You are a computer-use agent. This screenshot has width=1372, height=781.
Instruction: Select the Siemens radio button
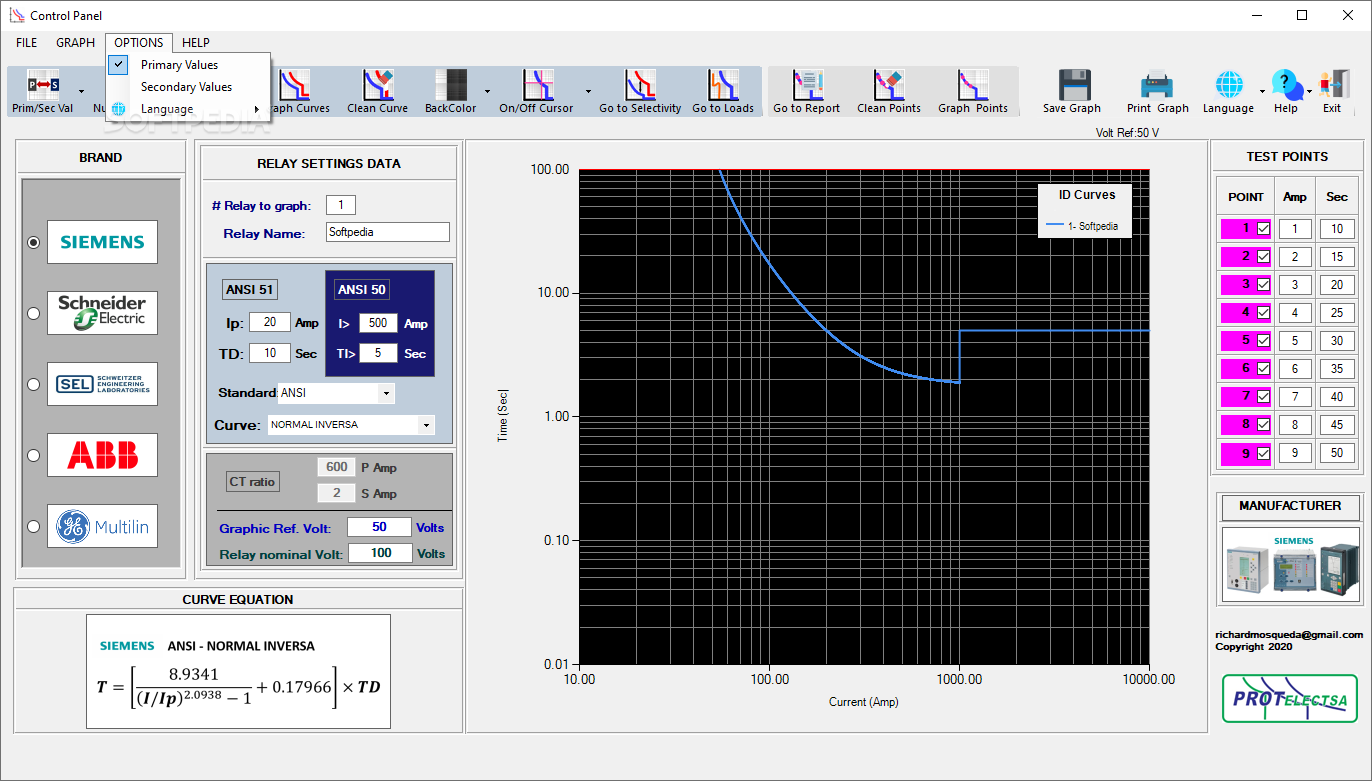coord(33,242)
